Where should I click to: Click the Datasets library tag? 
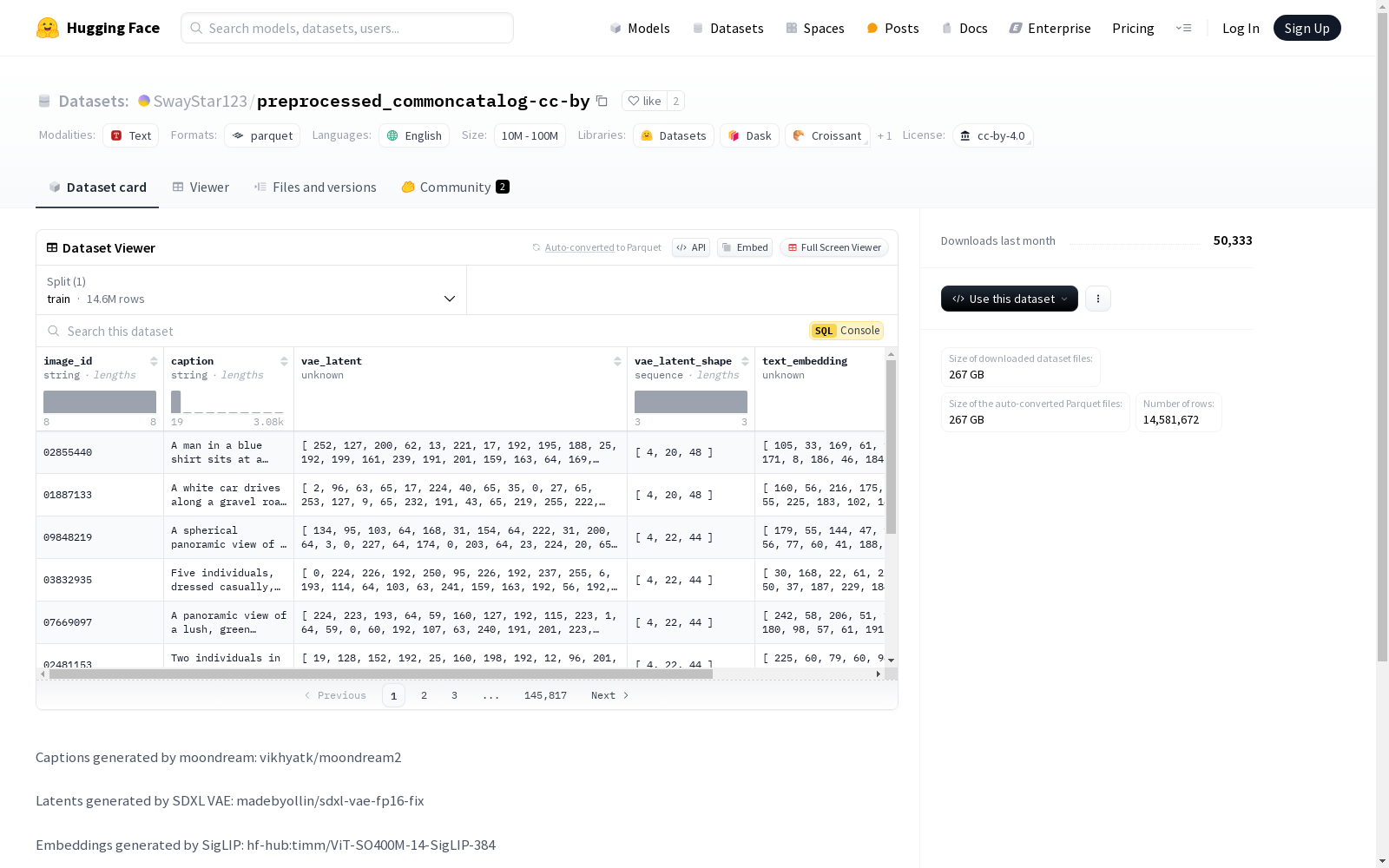pyautogui.click(x=674, y=135)
